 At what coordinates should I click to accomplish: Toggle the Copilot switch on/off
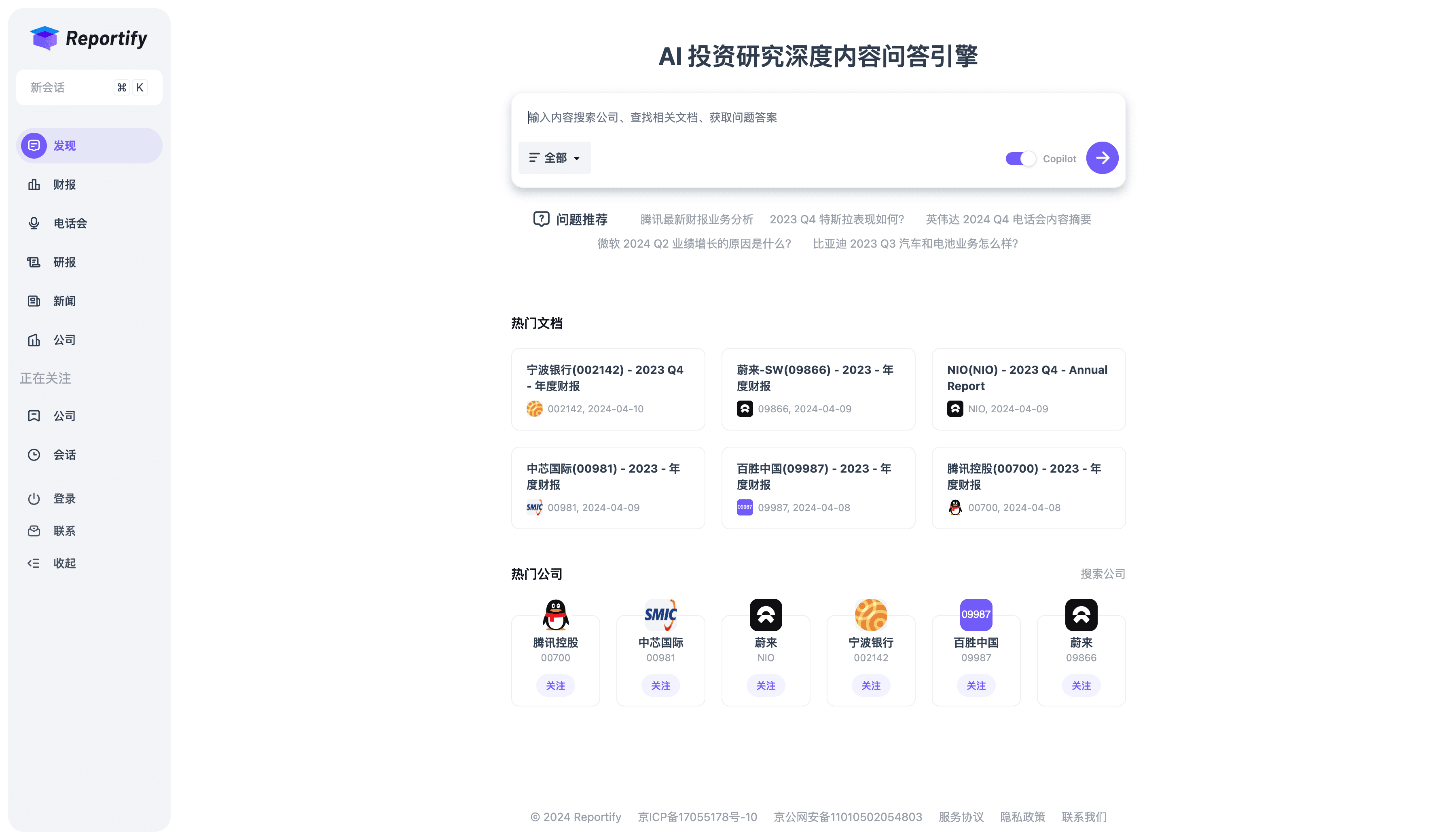pos(1020,158)
